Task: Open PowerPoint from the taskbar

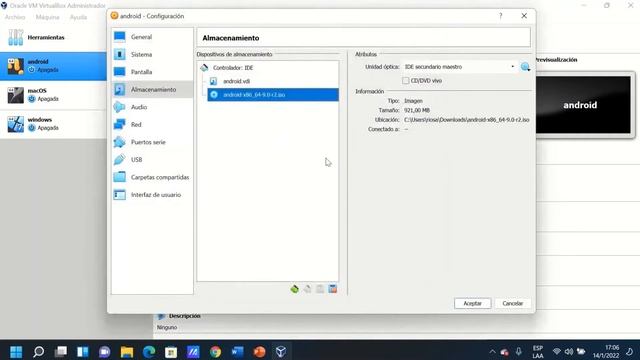Action: (259, 351)
